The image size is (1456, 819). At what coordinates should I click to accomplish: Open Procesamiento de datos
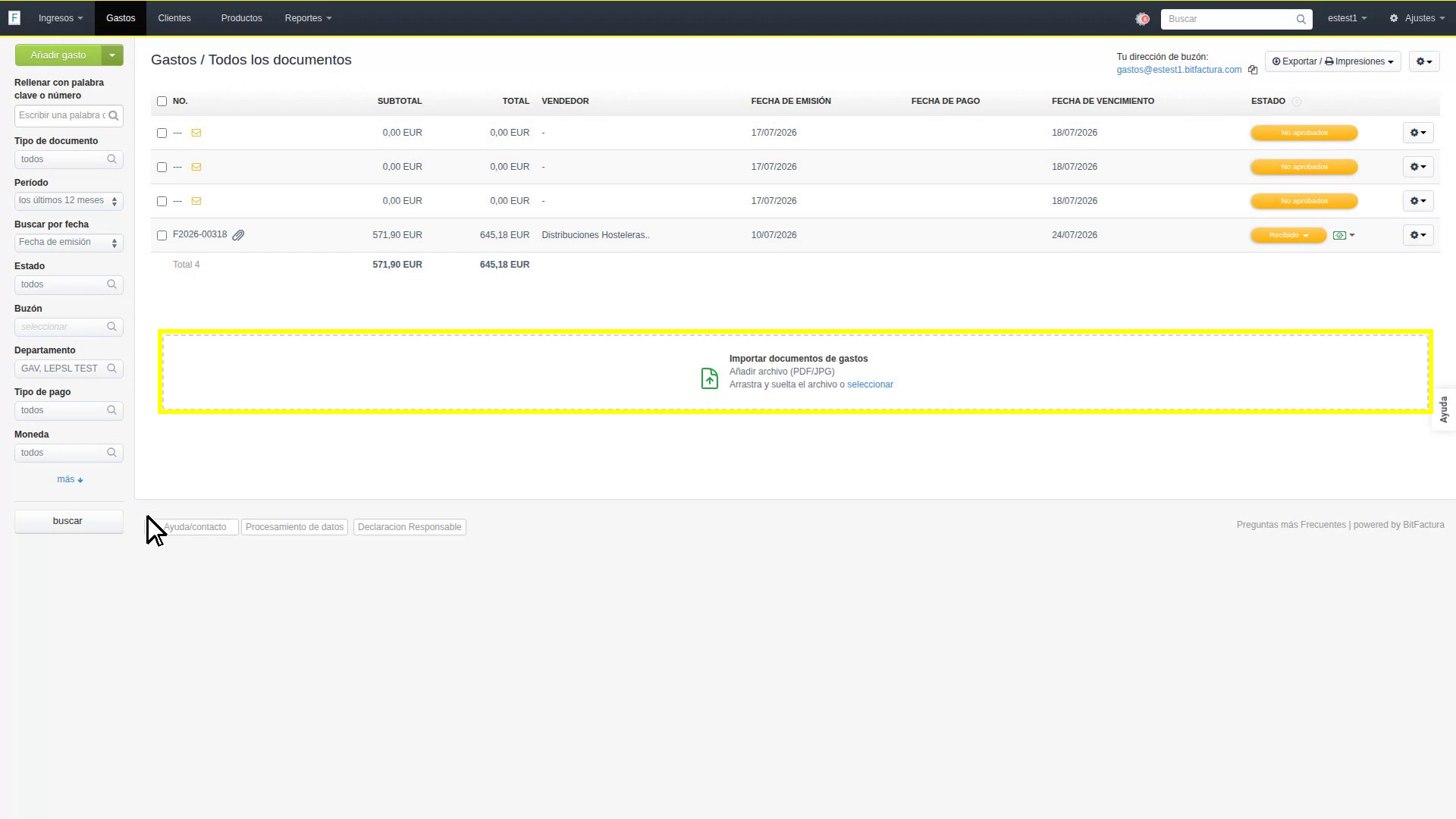tap(294, 527)
